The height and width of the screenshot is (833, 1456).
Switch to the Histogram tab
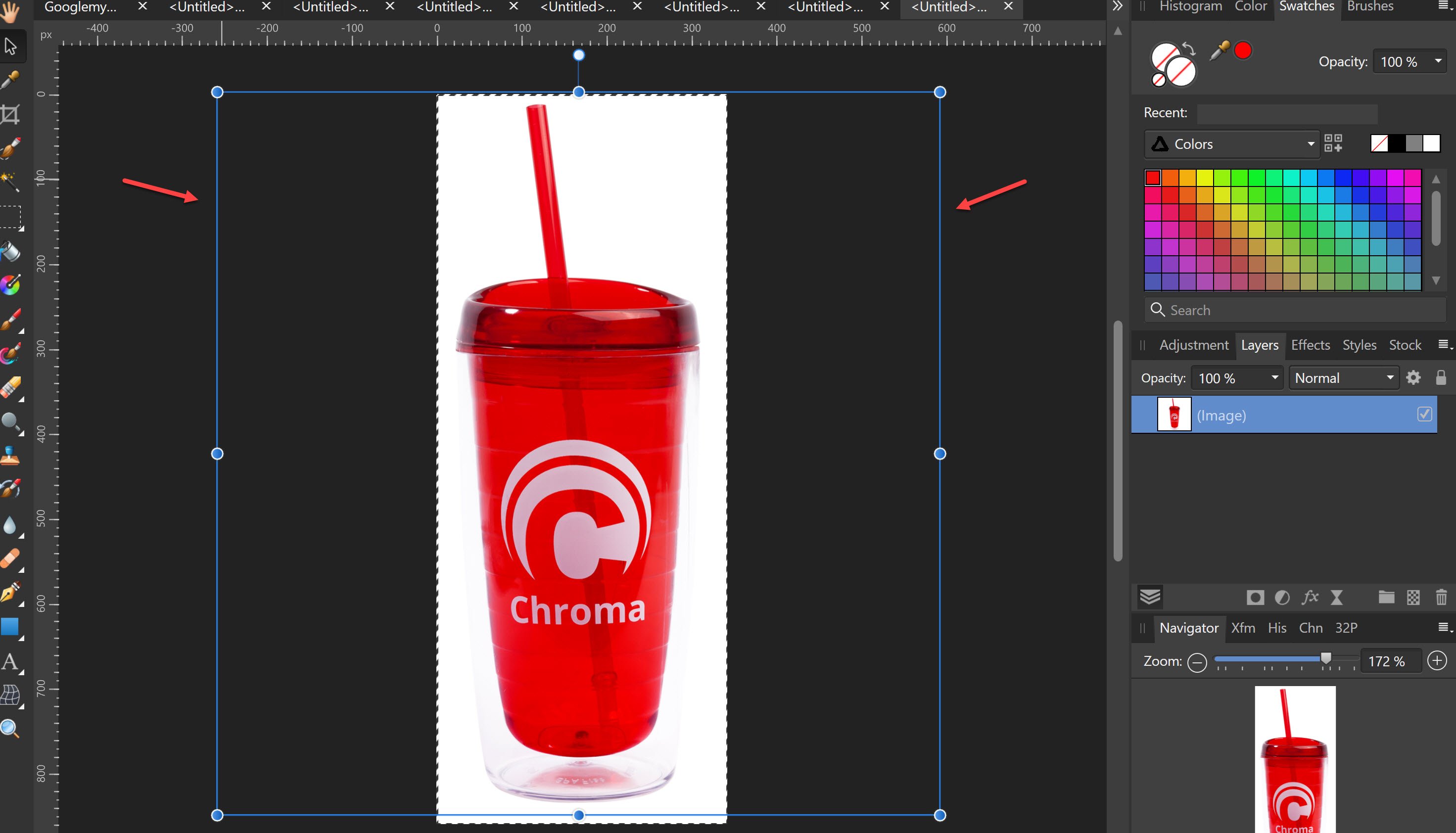(1190, 6)
